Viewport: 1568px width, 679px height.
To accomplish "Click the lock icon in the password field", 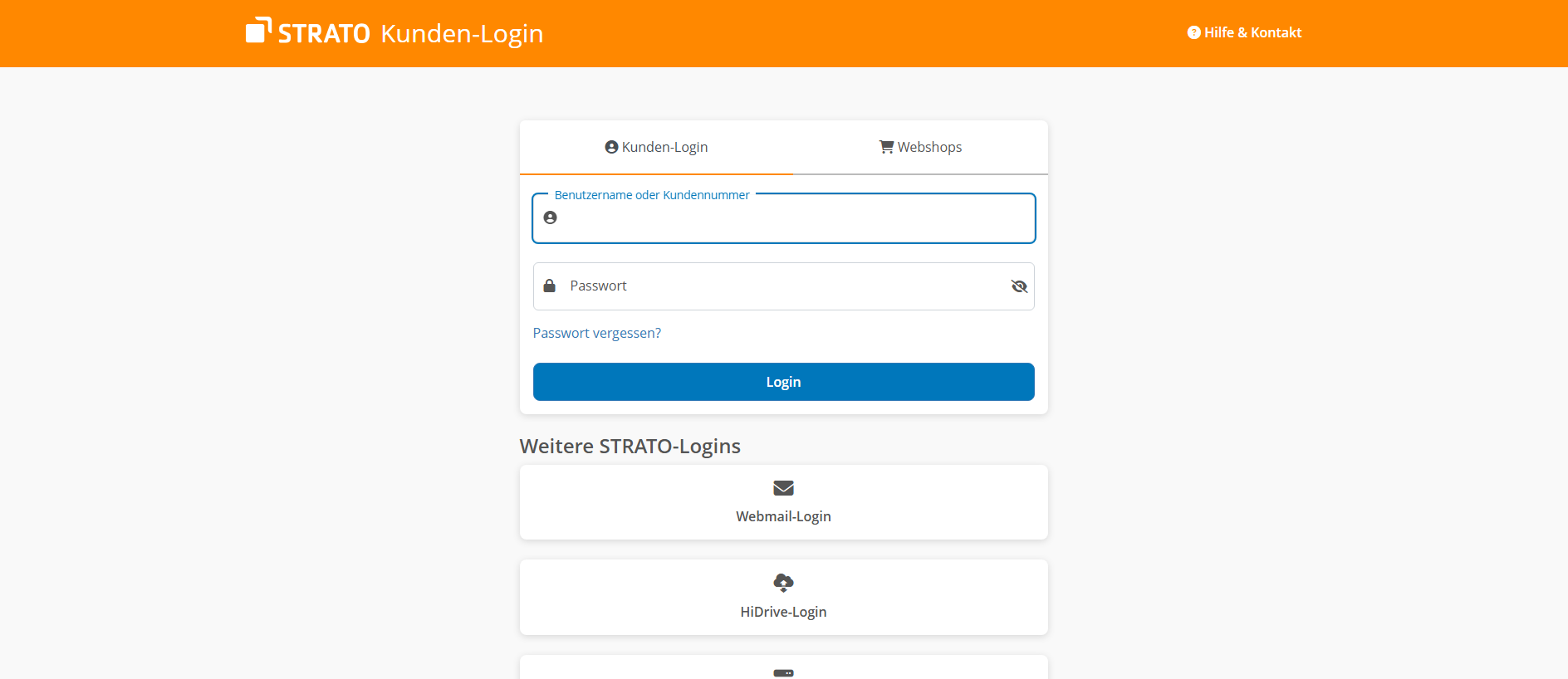I will click(x=549, y=286).
